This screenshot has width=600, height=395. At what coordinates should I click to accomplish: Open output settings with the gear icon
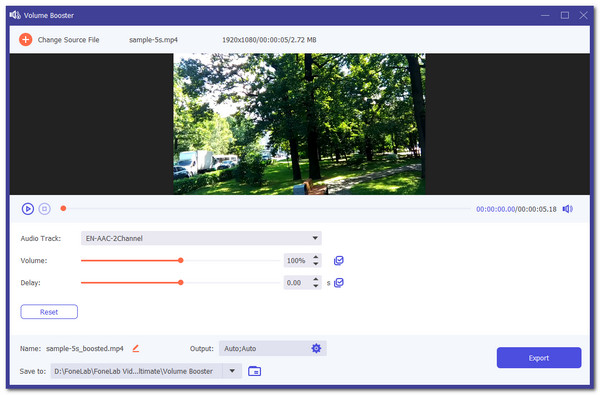[316, 349]
